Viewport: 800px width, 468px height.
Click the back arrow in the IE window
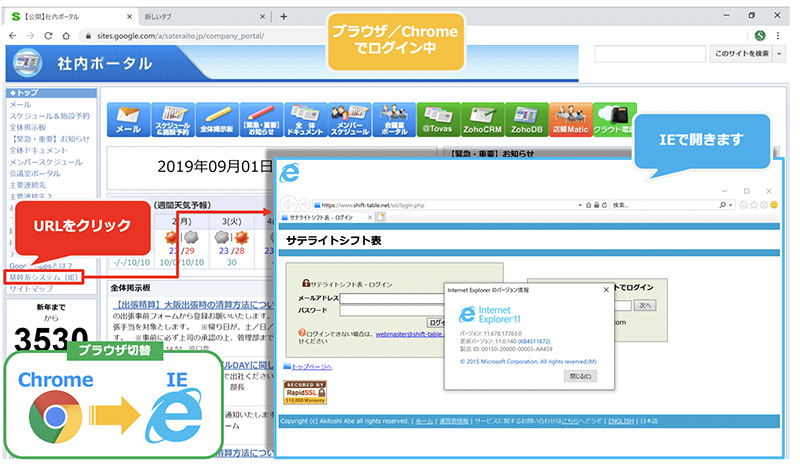[x=289, y=204]
